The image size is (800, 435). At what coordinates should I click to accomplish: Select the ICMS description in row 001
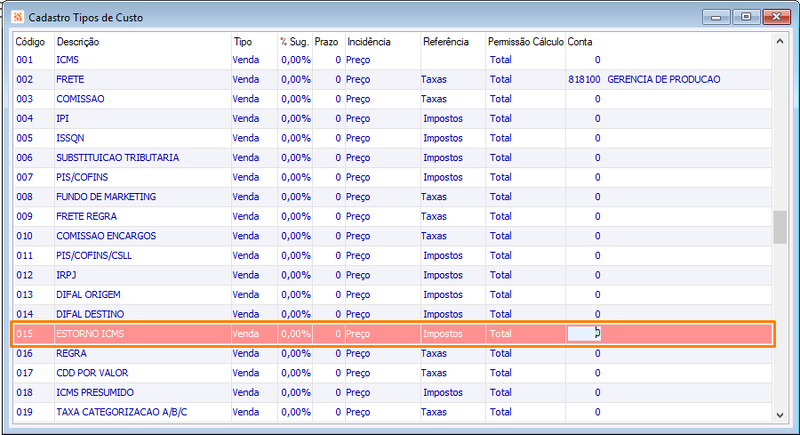click(67, 60)
